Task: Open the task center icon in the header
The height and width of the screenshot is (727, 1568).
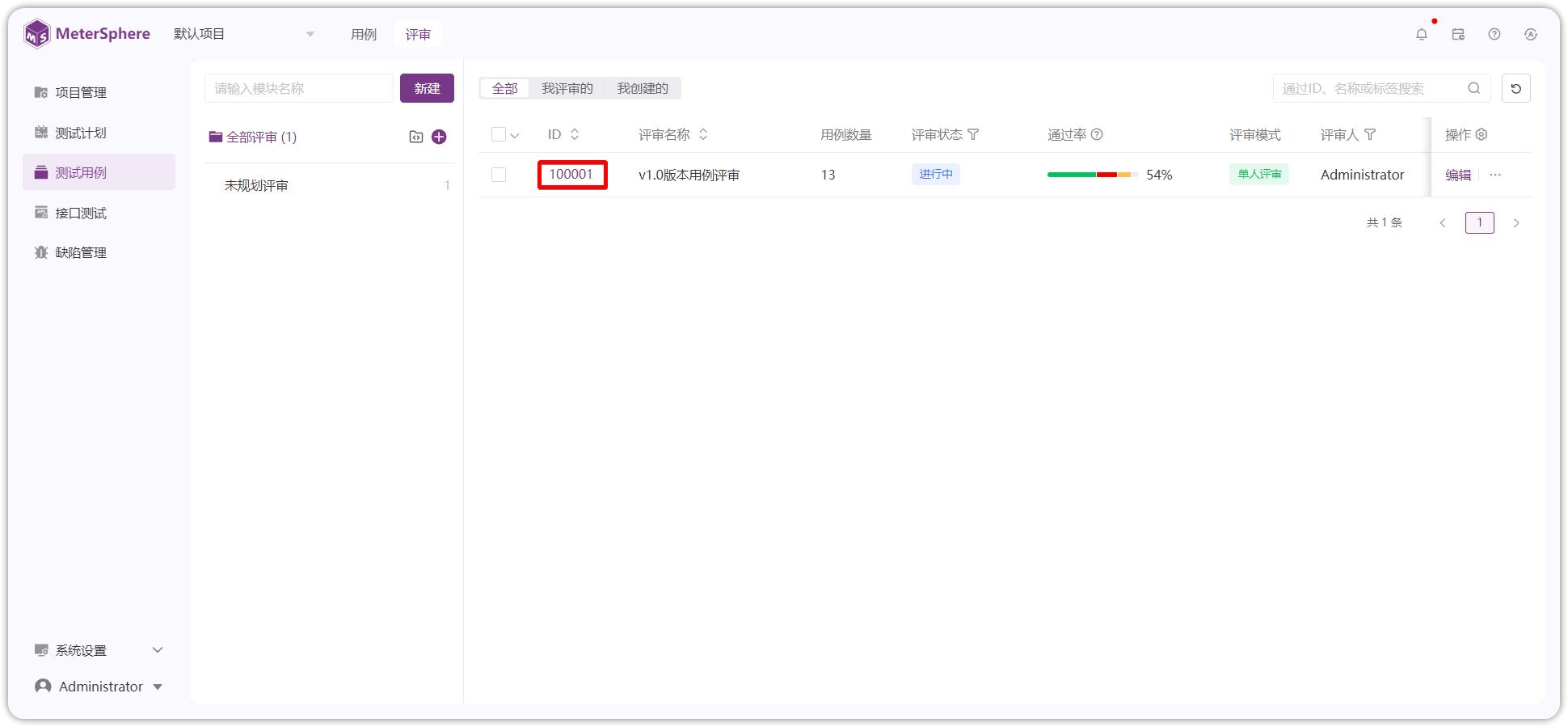Action: [x=1458, y=34]
